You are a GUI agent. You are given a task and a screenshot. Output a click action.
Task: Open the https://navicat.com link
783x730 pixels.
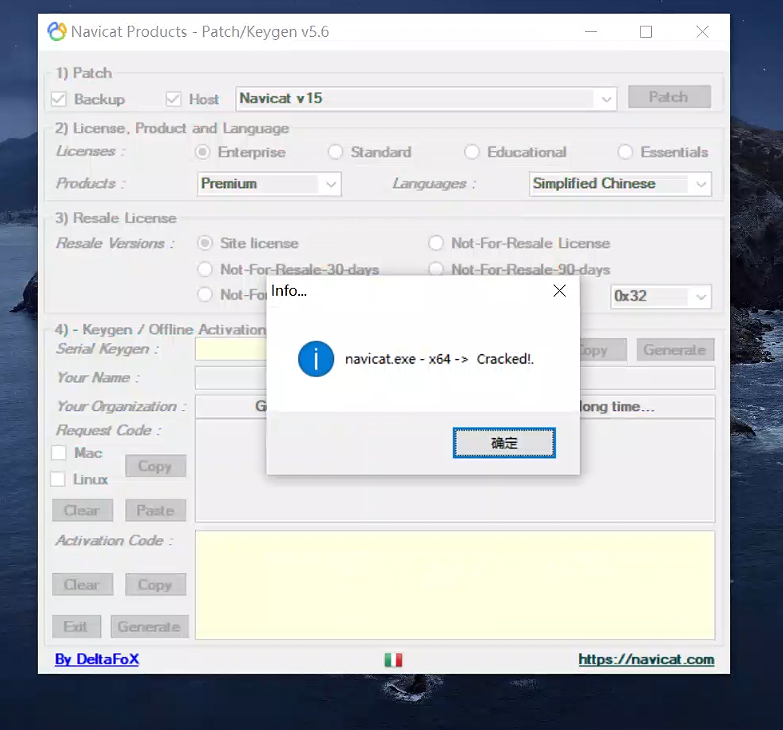pos(646,659)
